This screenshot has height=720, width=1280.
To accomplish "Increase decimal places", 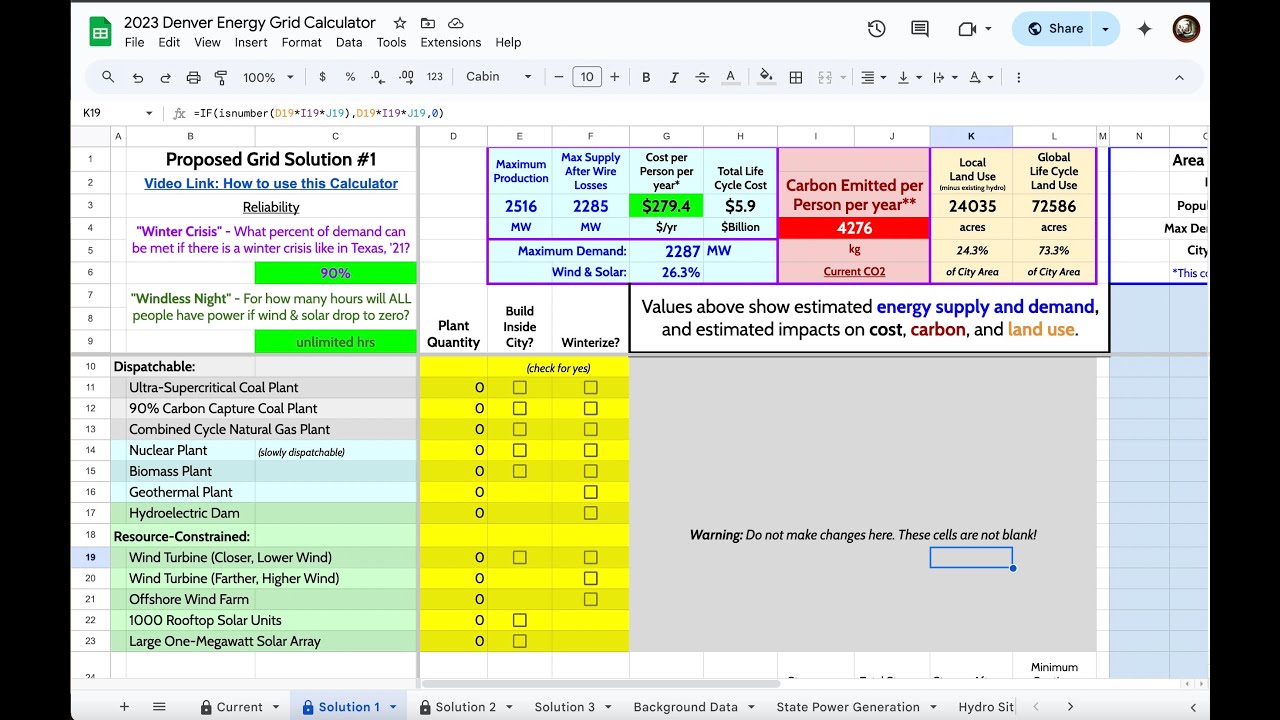I will click(406, 77).
